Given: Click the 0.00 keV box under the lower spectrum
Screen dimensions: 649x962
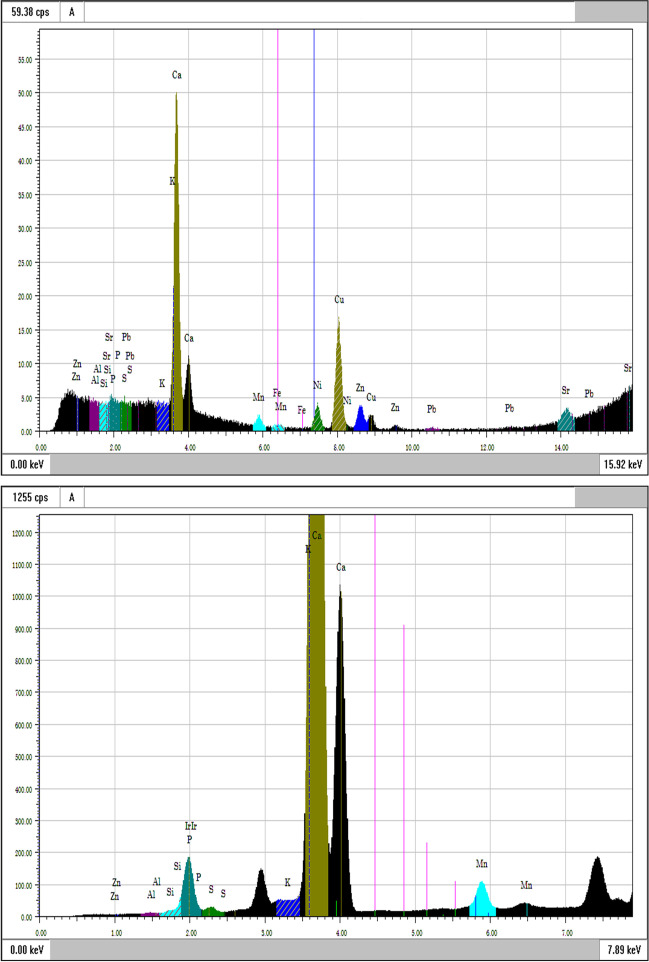Looking at the screenshot, I should pos(26,950).
